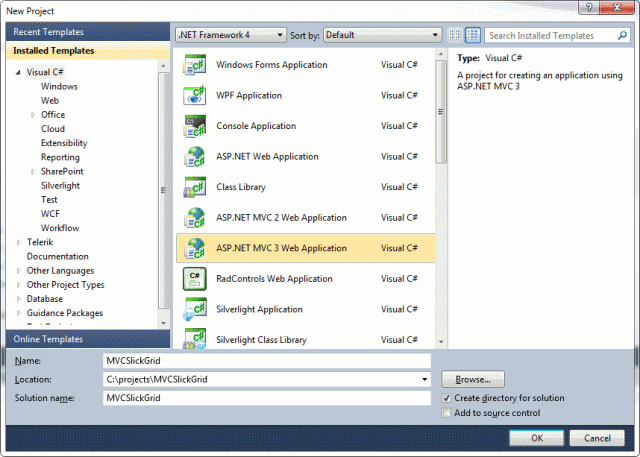Enable Add to source control checkbox
Viewport: 640px width, 457px height.
tap(446, 413)
